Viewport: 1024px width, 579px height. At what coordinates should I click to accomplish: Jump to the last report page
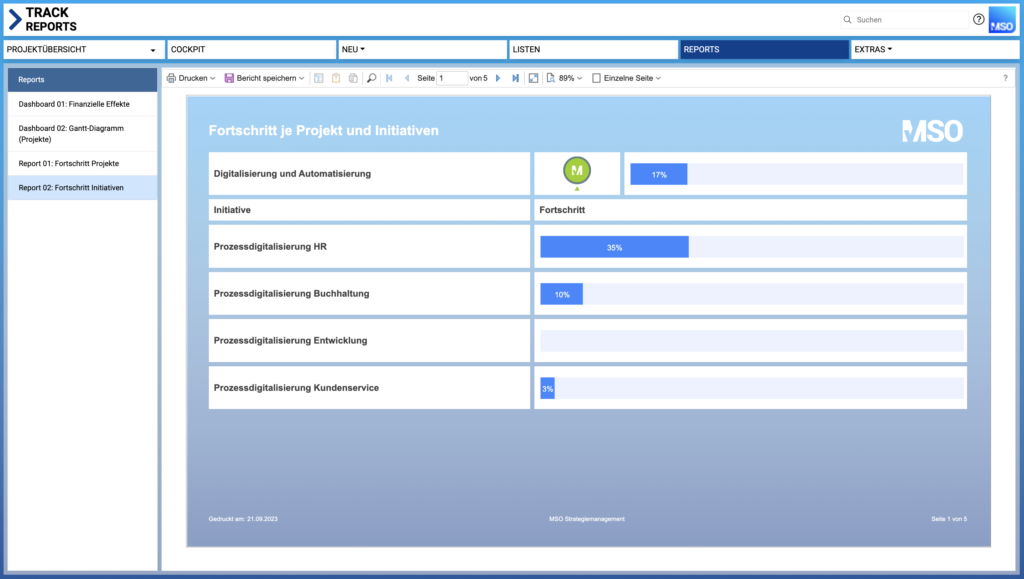coord(515,78)
